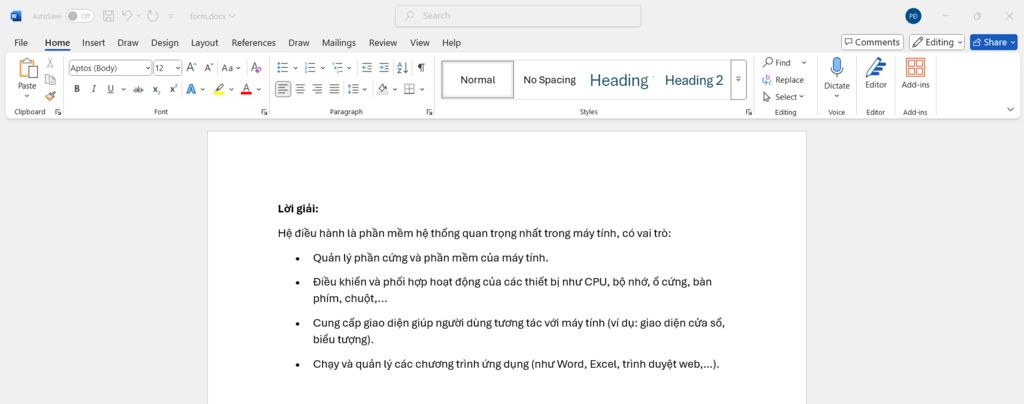Switch to the Layout tab

204,43
